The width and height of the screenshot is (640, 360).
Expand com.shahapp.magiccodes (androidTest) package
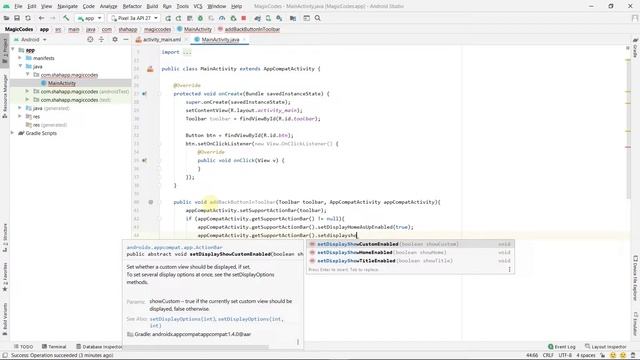point(27,91)
